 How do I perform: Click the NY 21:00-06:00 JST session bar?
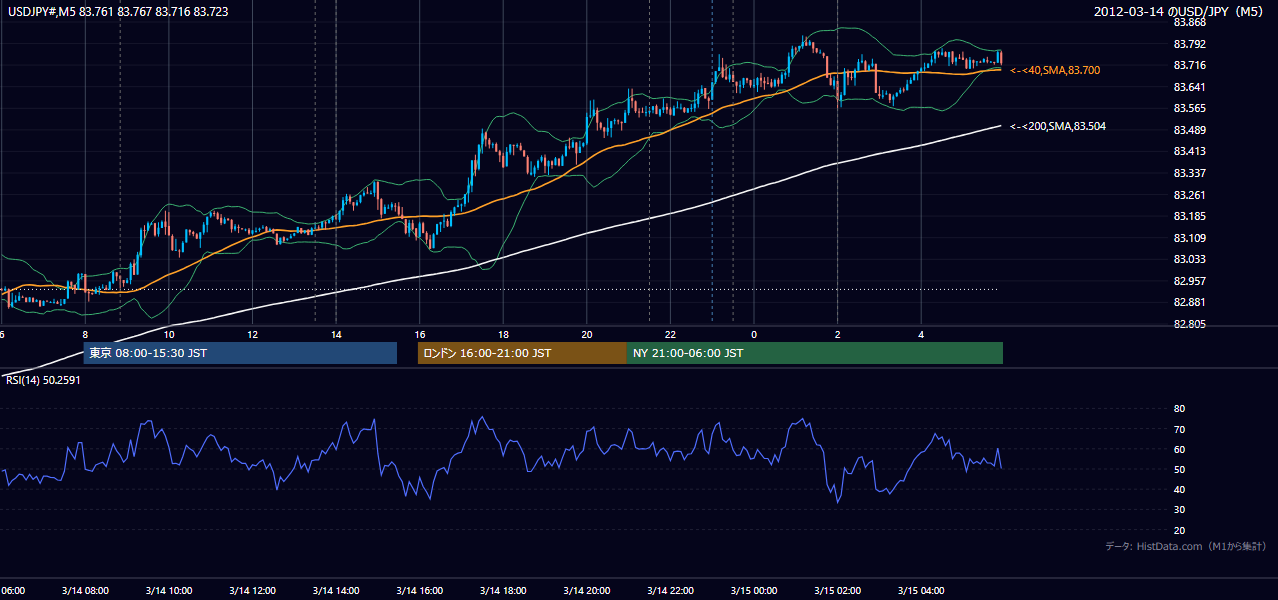[x=815, y=353]
